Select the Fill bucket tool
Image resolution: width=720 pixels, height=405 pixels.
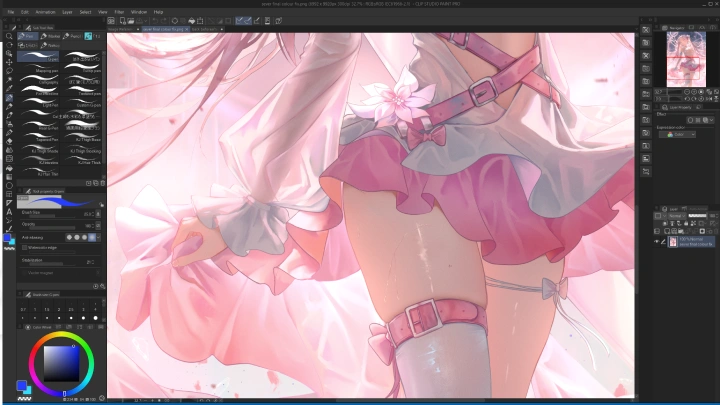pos(9,168)
